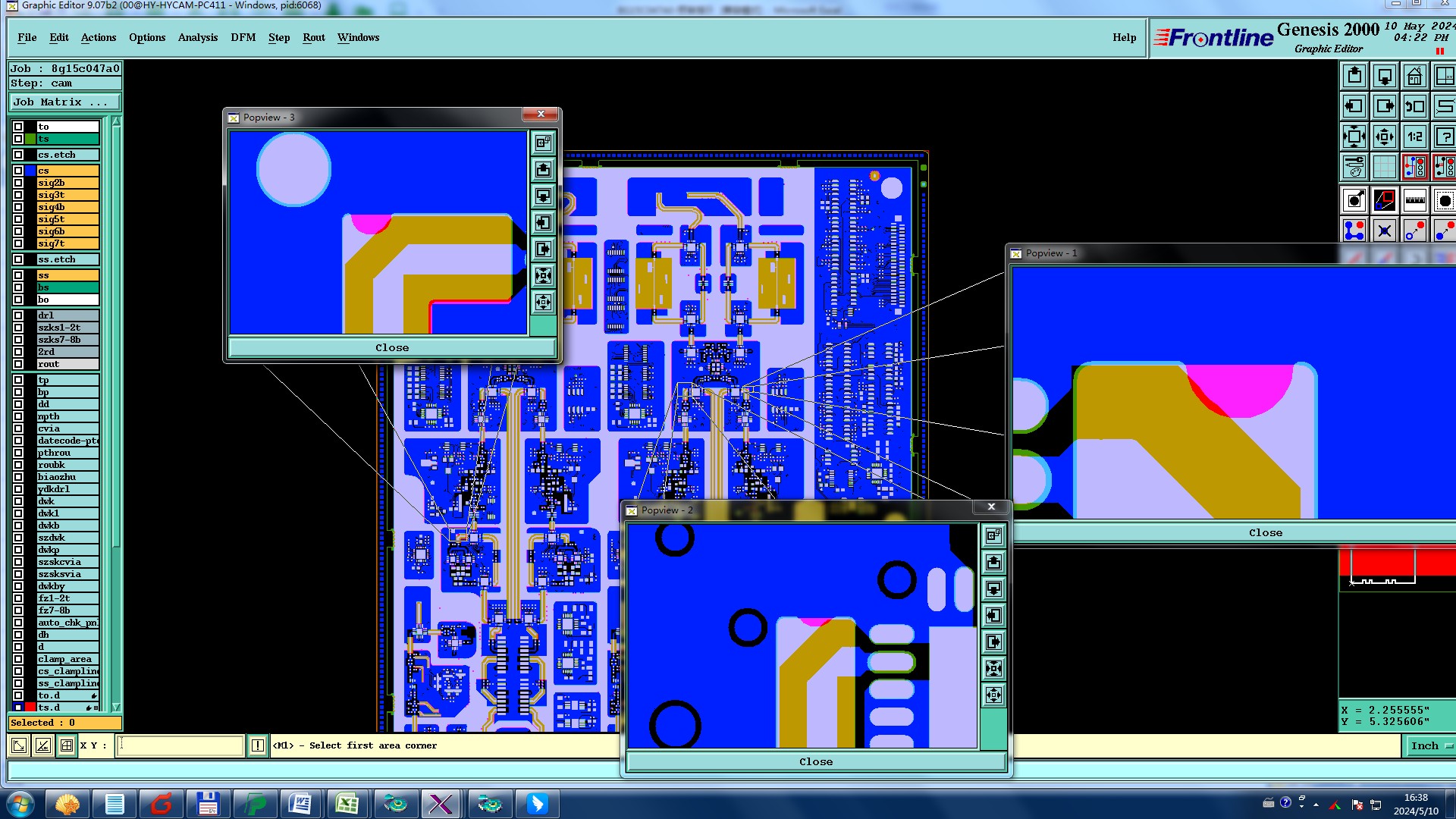
Task: Toggle the checkbox for layer 'ss.etch'
Action: (x=18, y=259)
